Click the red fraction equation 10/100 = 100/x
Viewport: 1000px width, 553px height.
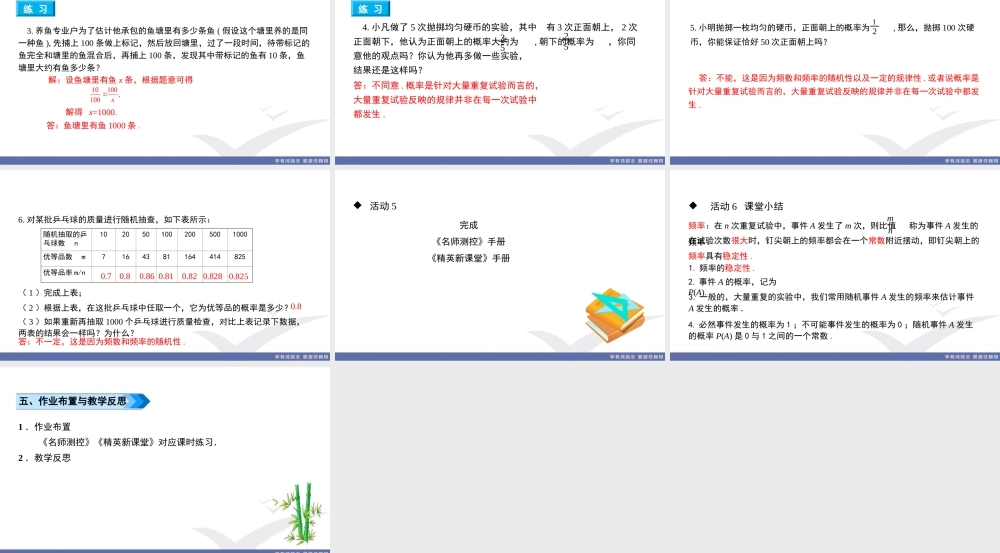tap(104, 95)
